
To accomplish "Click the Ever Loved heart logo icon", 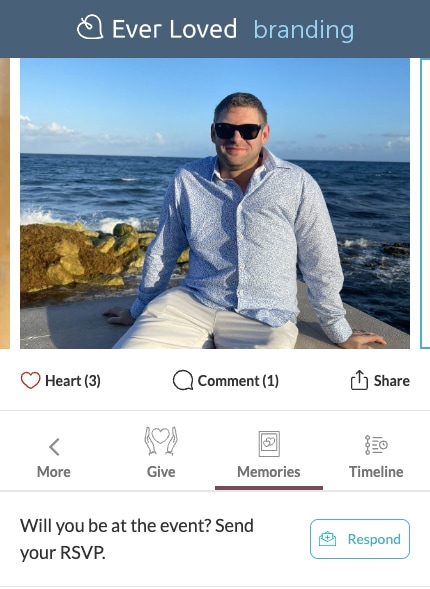I will point(90,27).
